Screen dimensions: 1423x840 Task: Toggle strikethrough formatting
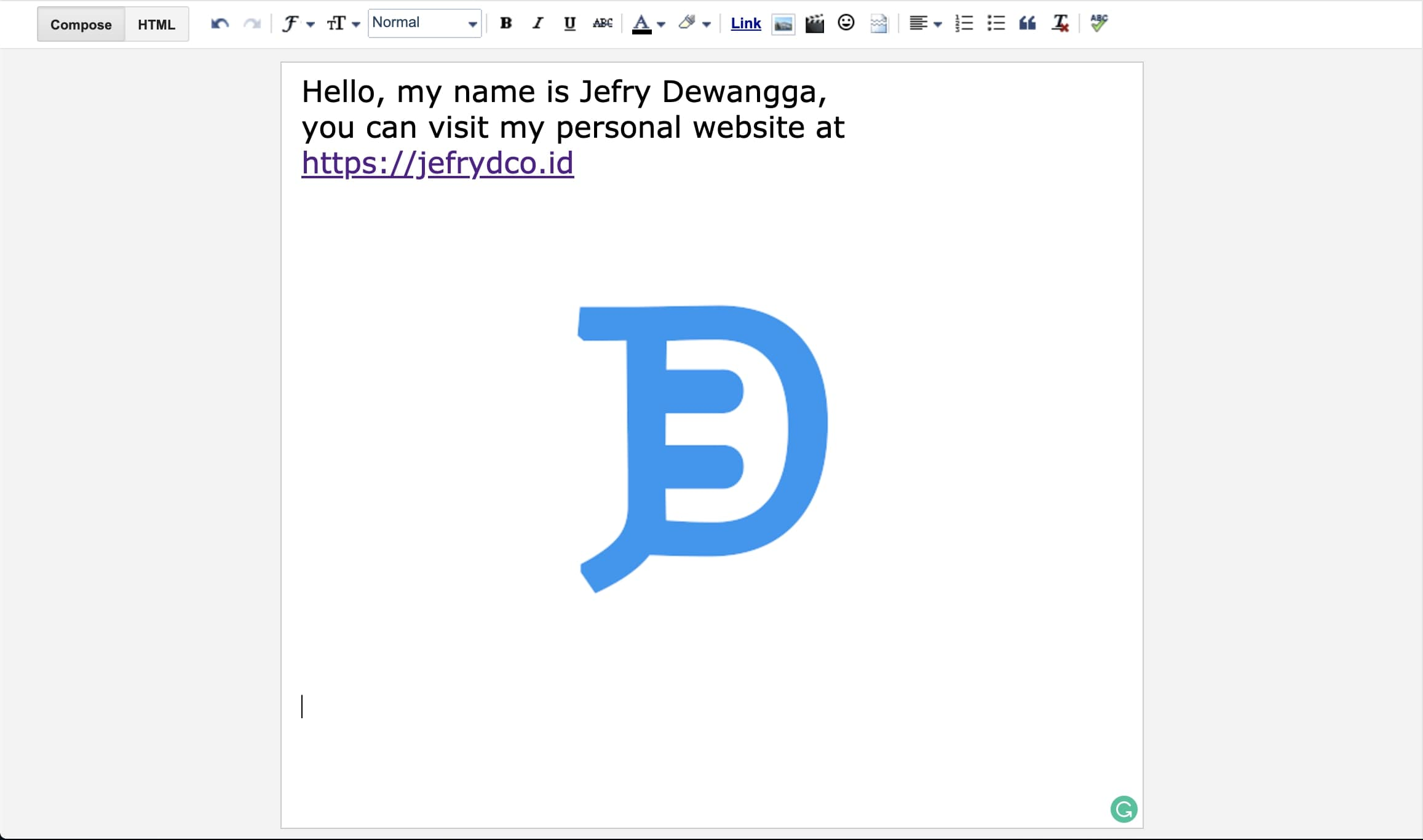pos(602,23)
